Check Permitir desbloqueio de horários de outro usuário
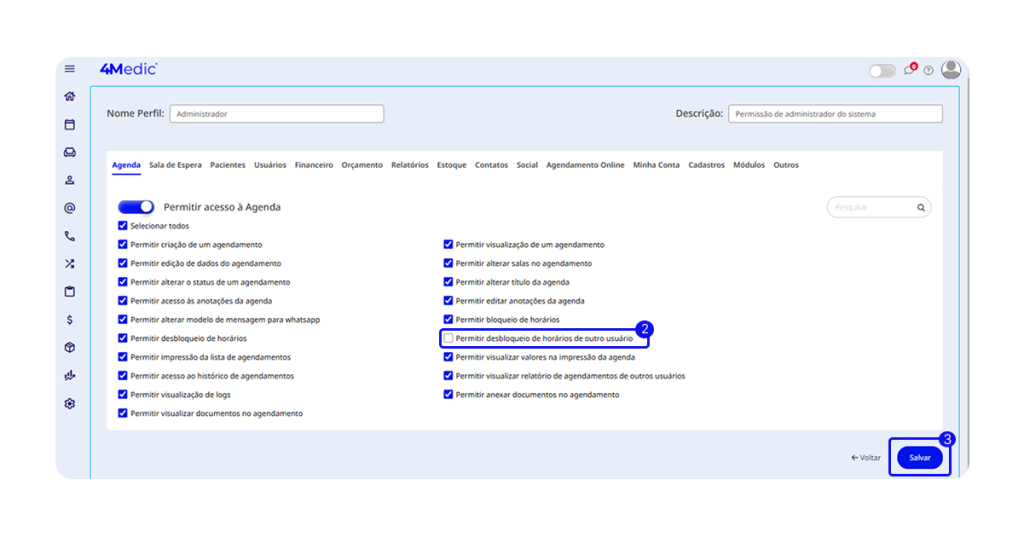 (449, 339)
